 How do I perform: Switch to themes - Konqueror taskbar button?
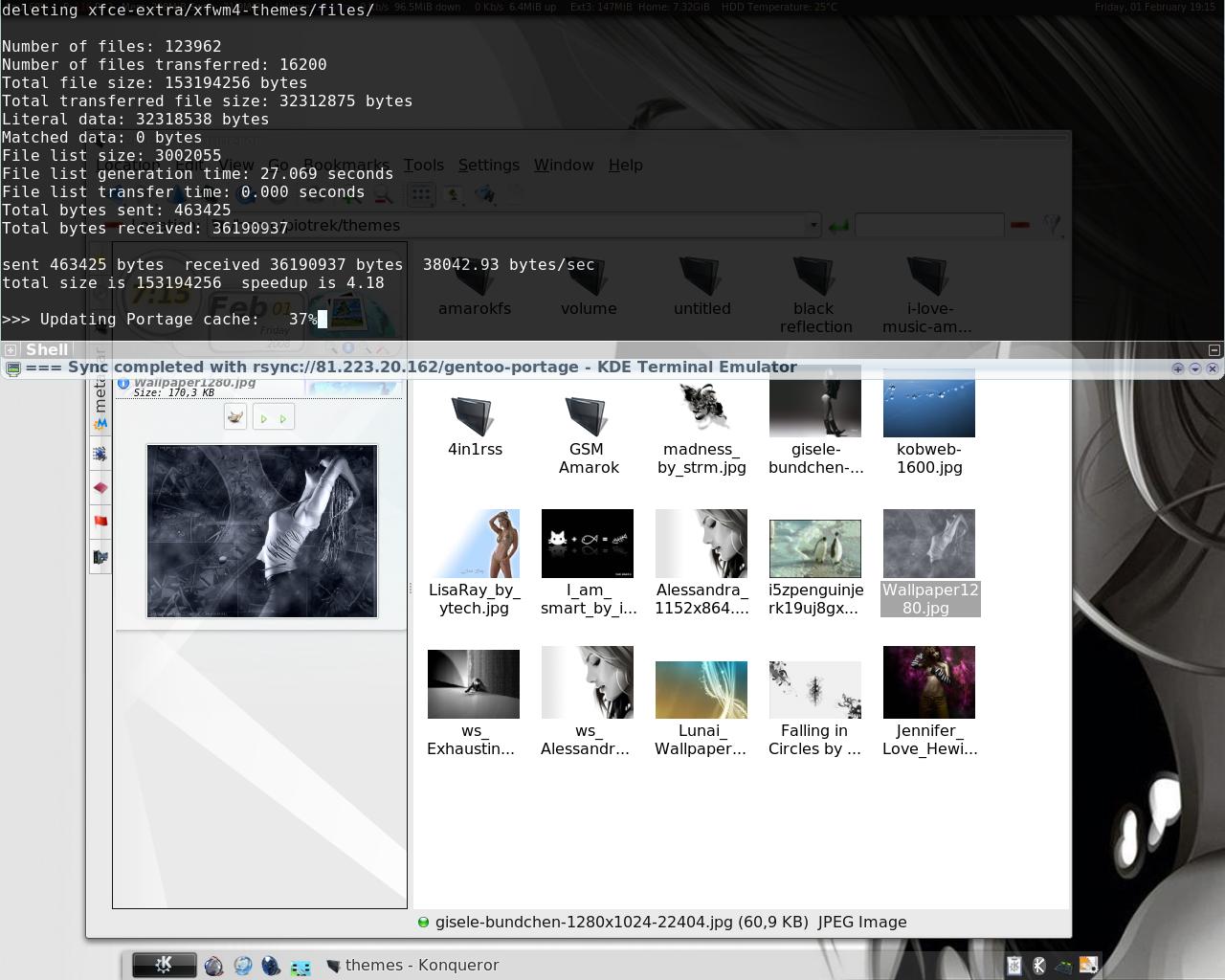pos(412,965)
